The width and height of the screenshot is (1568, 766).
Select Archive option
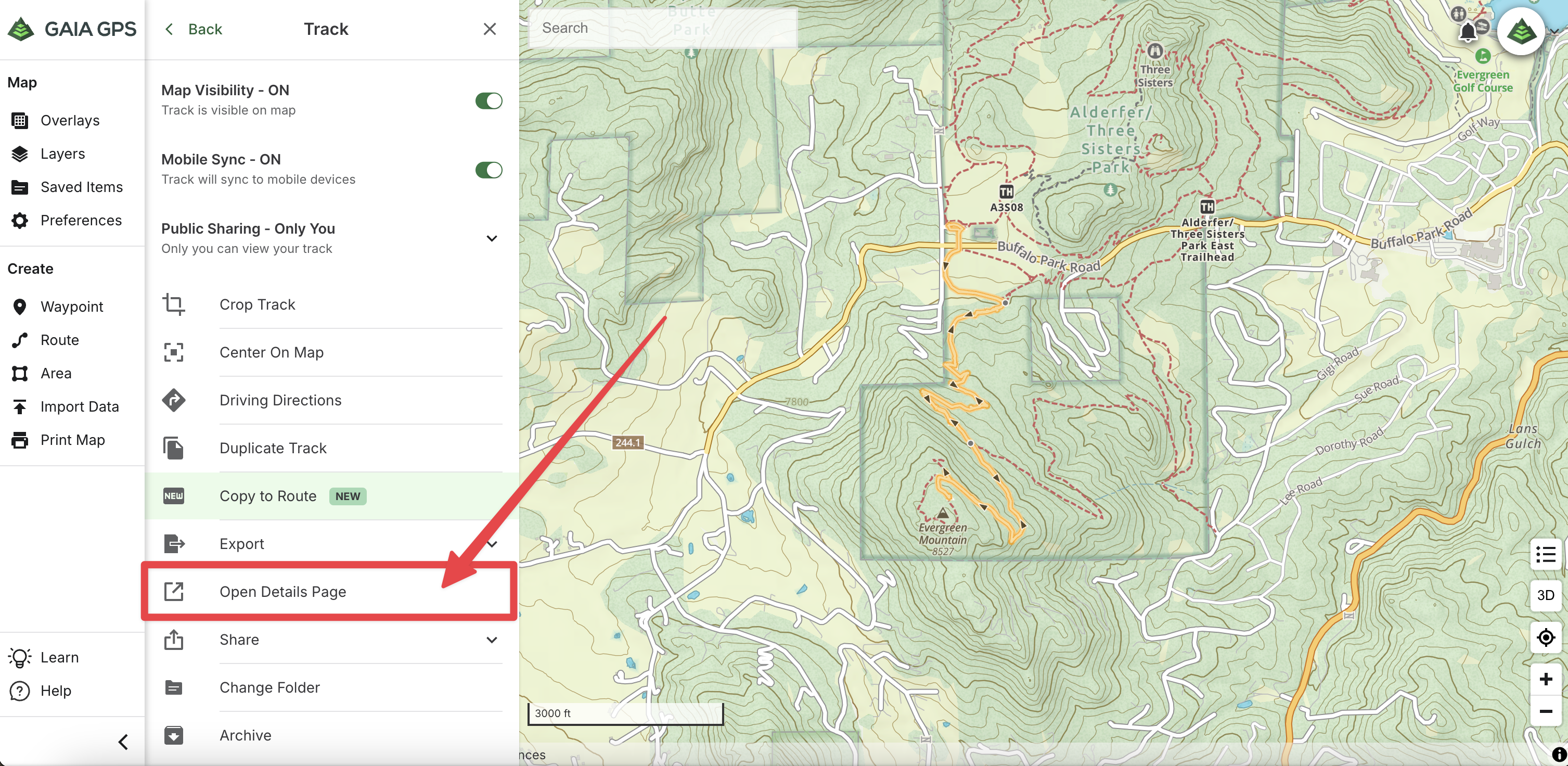(332, 735)
